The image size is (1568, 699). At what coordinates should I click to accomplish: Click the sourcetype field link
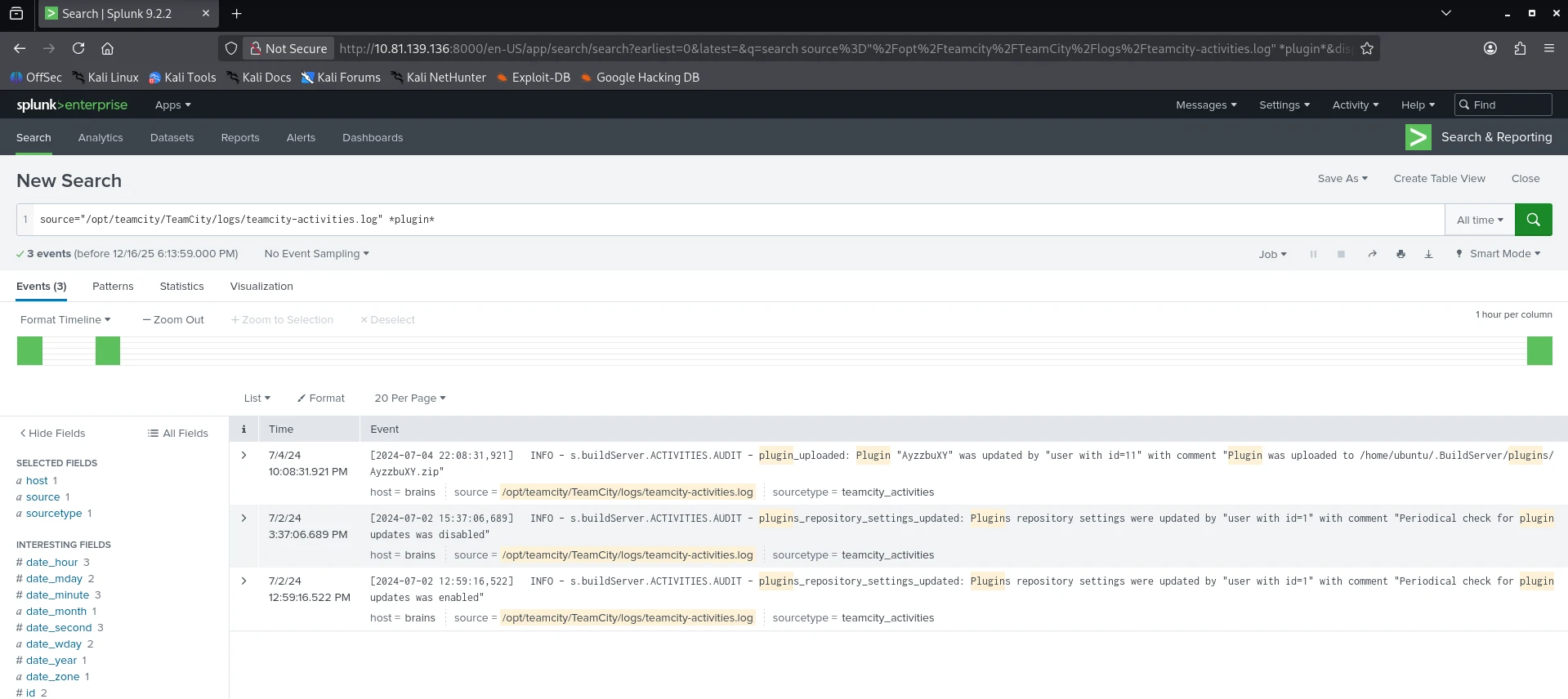tap(54, 513)
